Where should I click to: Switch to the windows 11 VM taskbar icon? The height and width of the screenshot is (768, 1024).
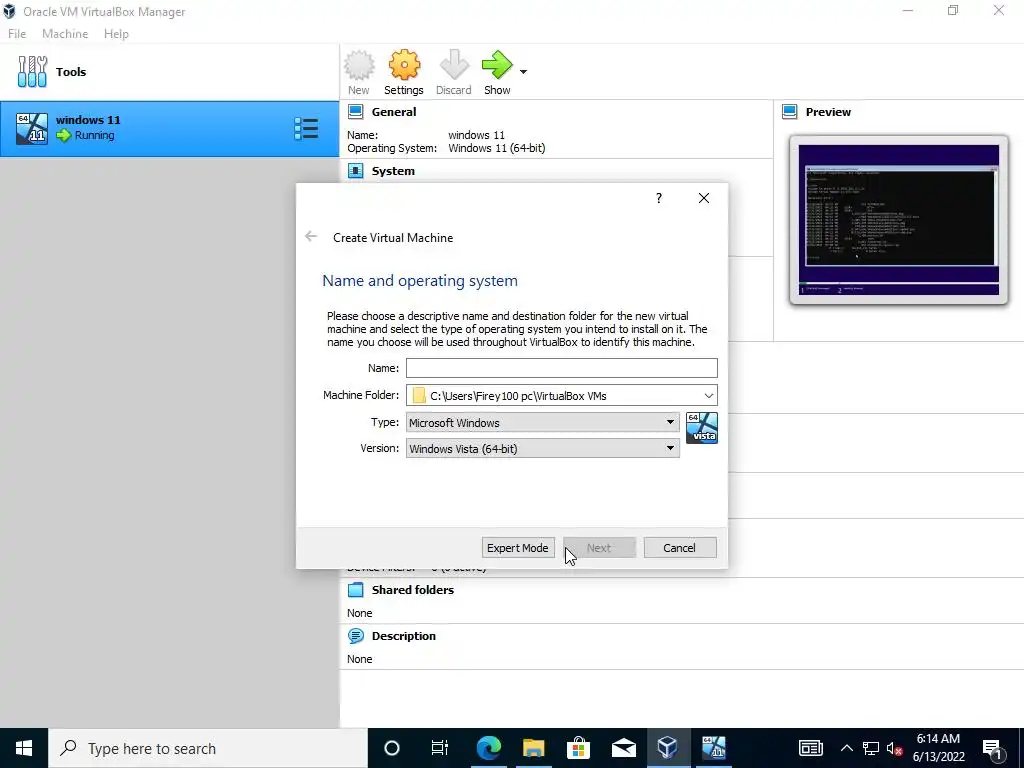(713, 748)
